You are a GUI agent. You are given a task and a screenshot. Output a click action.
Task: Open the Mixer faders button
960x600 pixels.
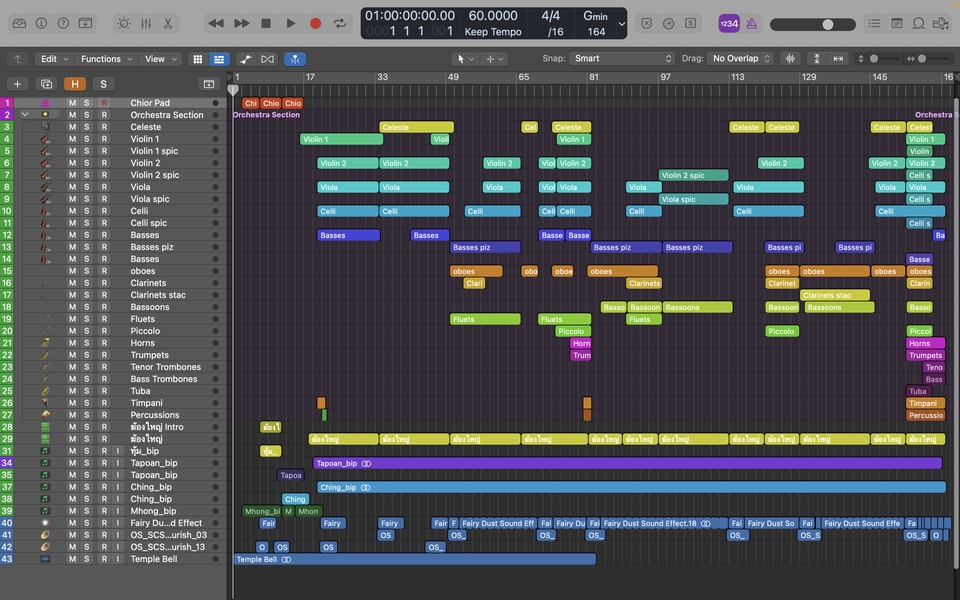coord(146,23)
